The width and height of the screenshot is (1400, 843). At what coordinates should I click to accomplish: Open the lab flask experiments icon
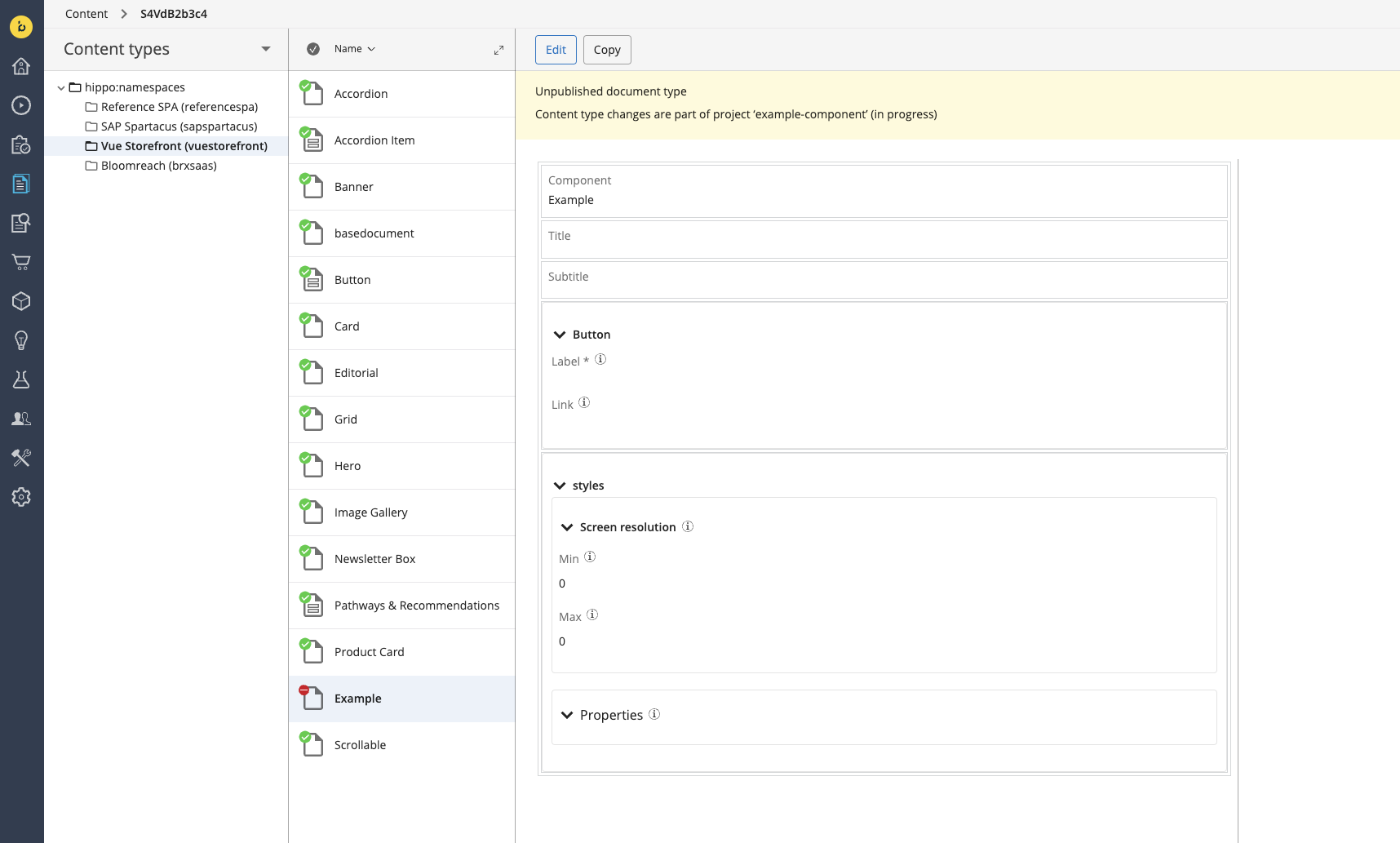click(21, 379)
